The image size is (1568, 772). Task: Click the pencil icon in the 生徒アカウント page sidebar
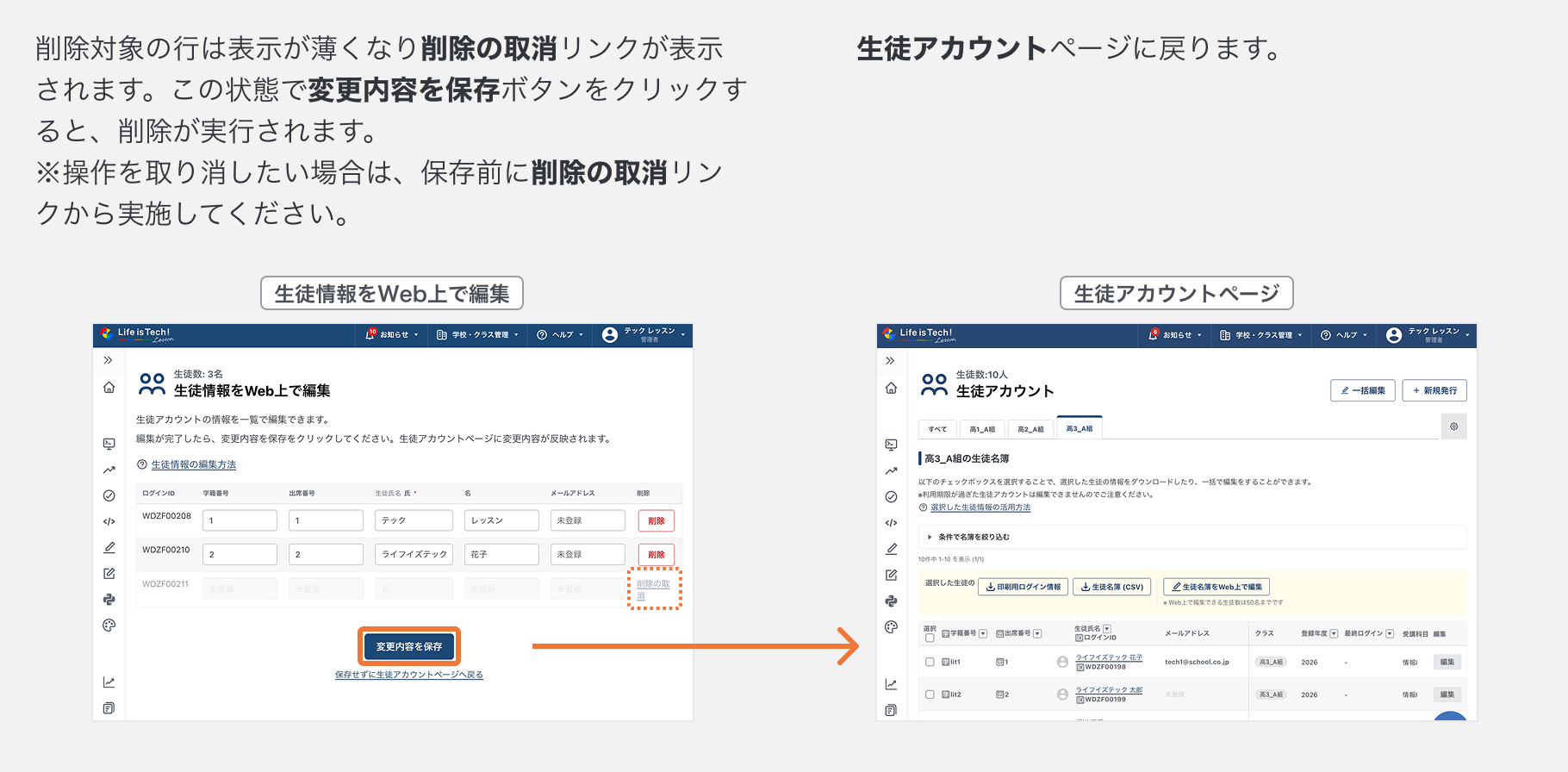[x=891, y=549]
